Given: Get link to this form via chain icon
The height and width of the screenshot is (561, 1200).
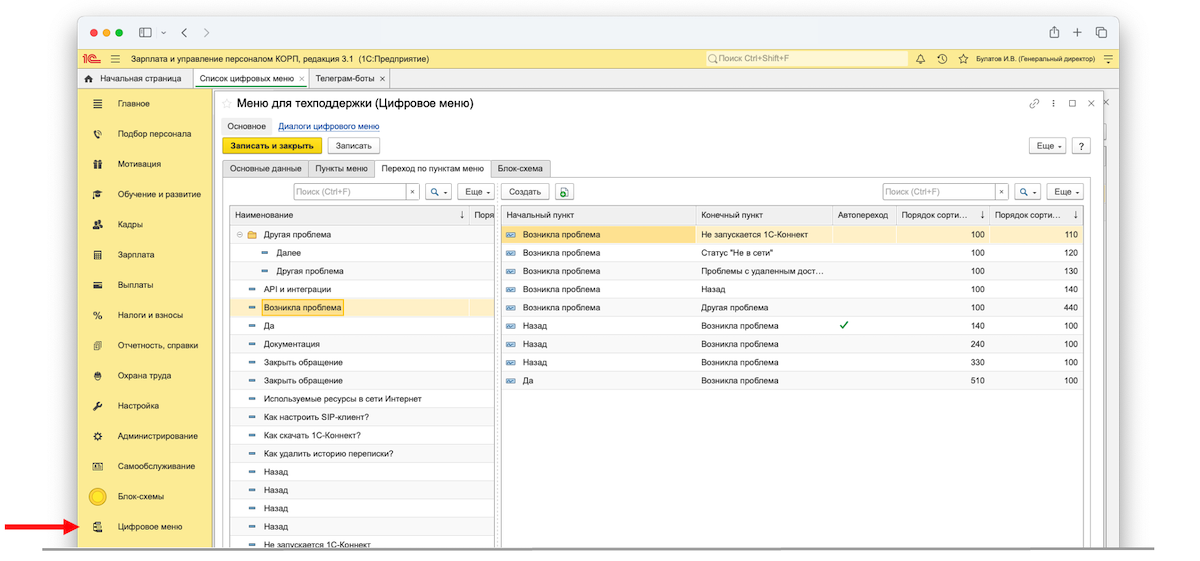Looking at the screenshot, I should click(1034, 104).
